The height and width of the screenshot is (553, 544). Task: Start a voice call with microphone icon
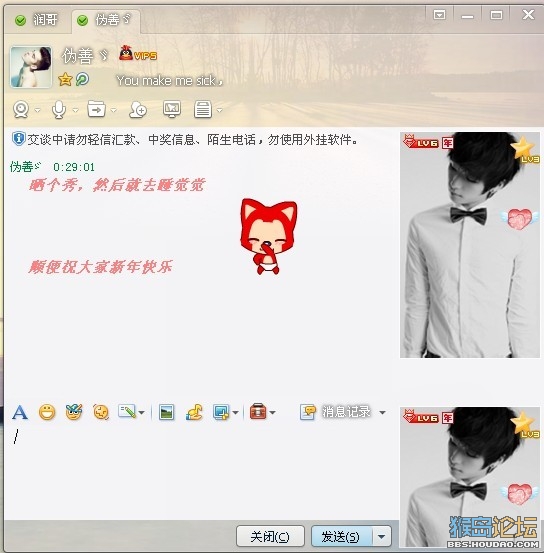point(59,109)
